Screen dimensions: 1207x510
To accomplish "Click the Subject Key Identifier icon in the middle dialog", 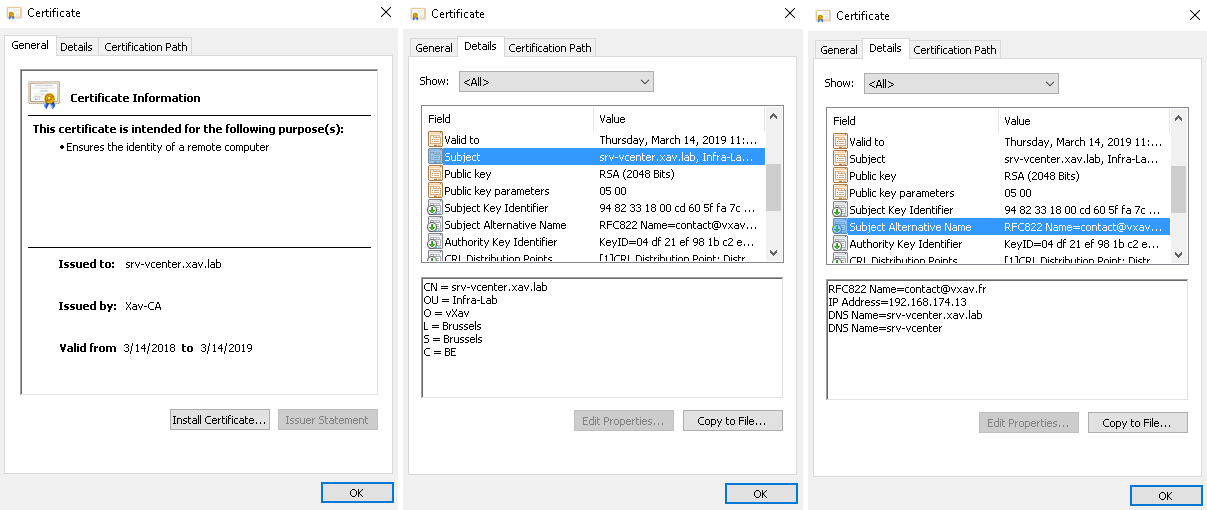I will [x=435, y=208].
